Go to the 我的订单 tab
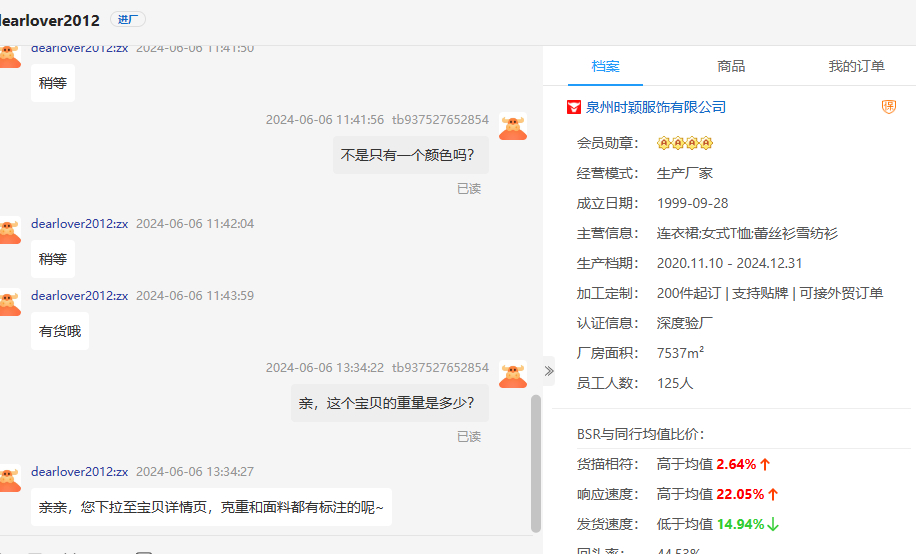 point(856,67)
